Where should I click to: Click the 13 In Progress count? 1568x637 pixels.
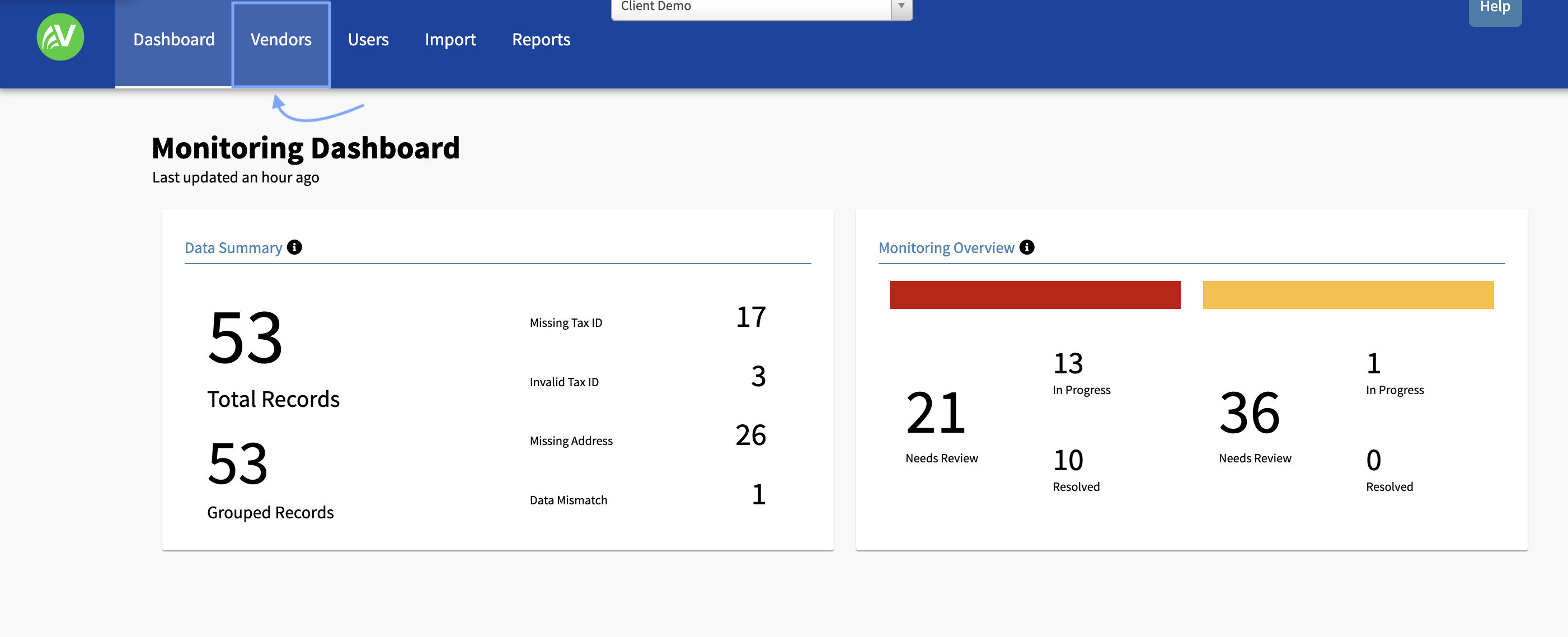point(1068,364)
